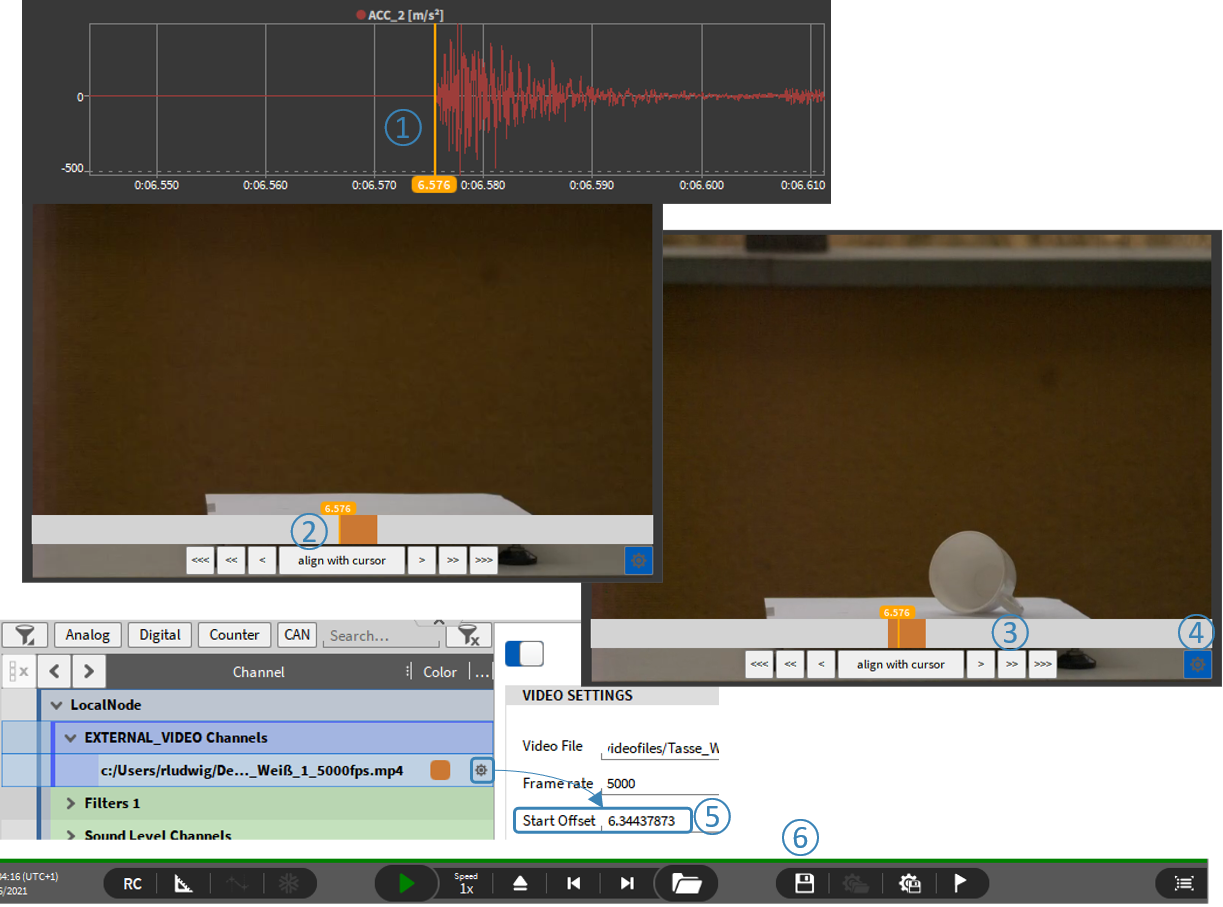1223x907 pixels.
Task: Open the folder icon in bottom toolbar
Action: tap(687, 883)
